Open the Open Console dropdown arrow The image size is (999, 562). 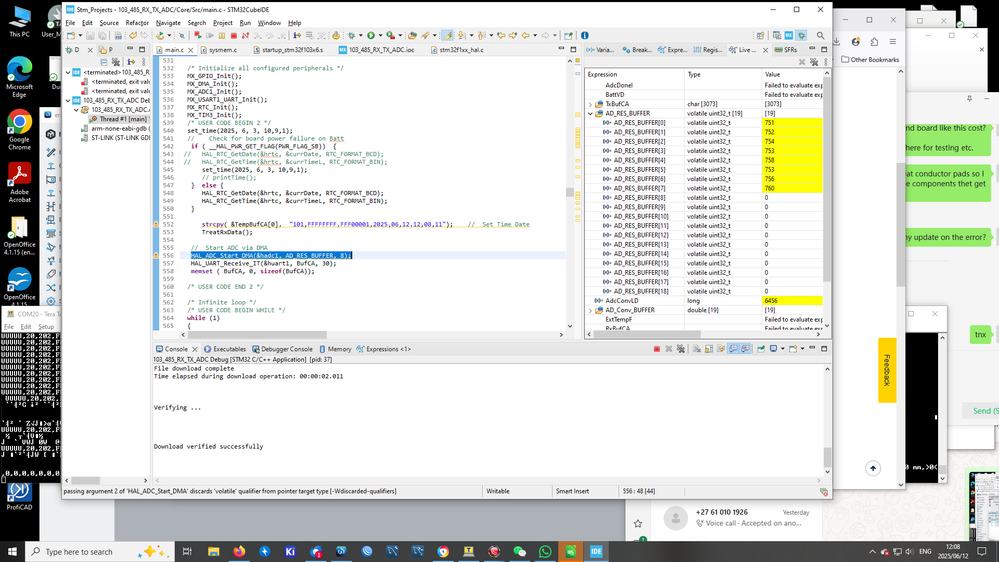[803, 349]
